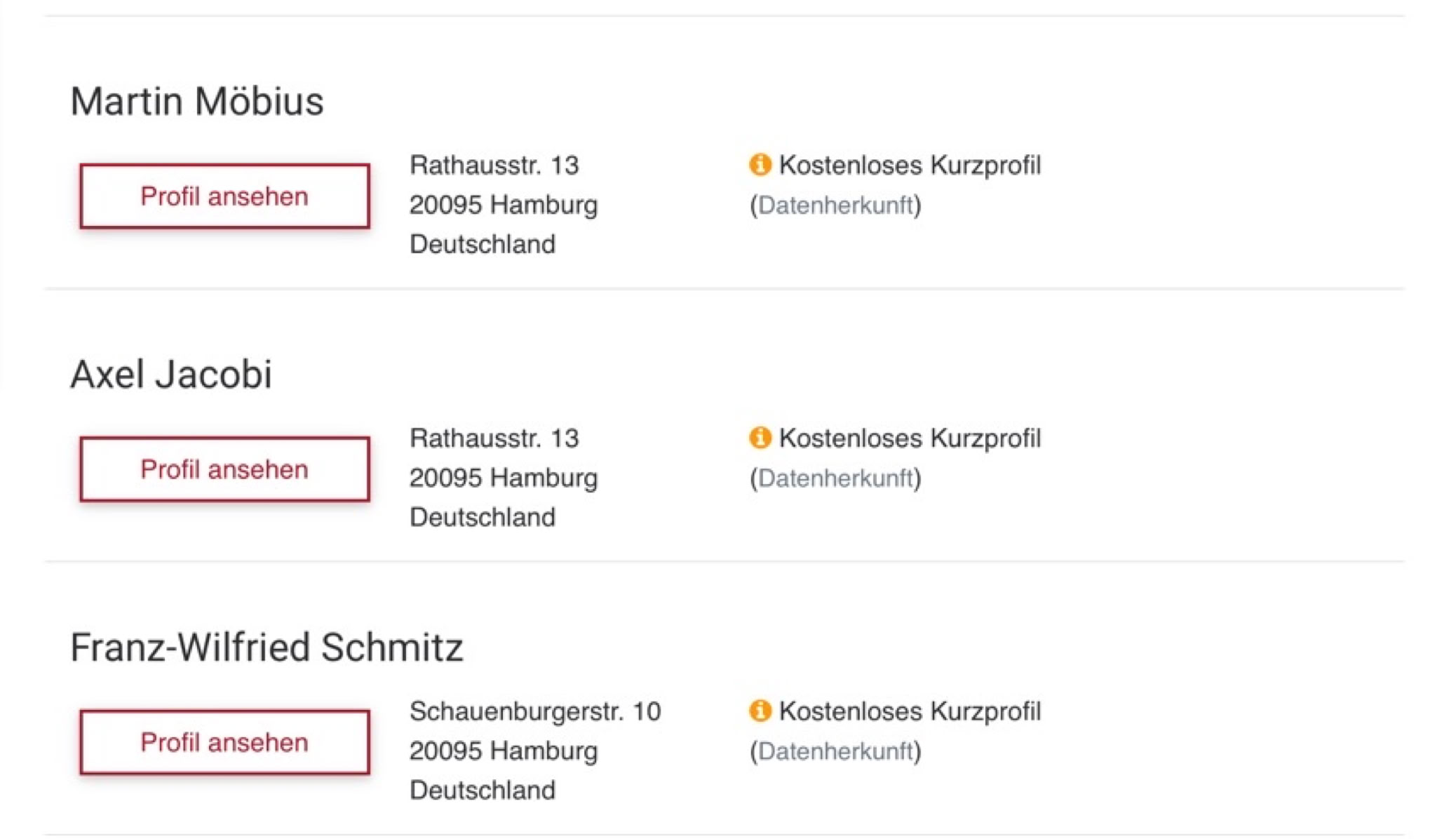Image resolution: width=1456 pixels, height=839 pixels.
Task: Select 20095 Hamburg line in Franz-Wilfried Schmitz entry
Action: pyautogui.click(x=504, y=751)
